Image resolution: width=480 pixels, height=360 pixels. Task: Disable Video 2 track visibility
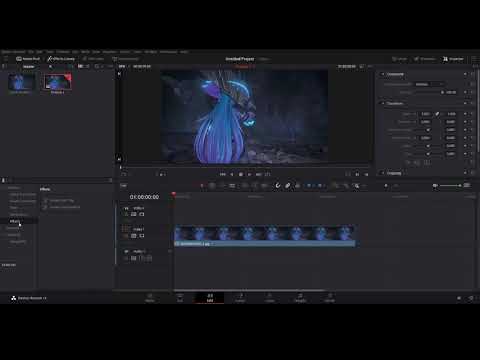pos(142,214)
